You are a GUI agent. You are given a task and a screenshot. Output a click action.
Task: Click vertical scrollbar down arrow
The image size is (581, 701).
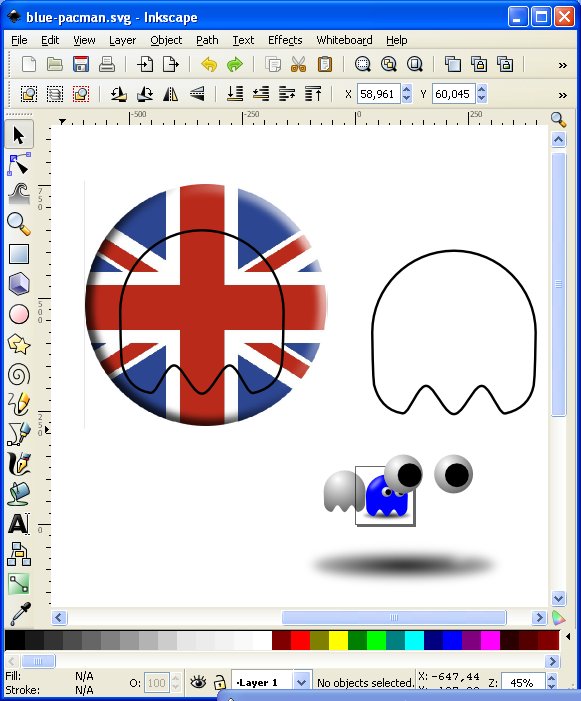pyautogui.click(x=558, y=598)
